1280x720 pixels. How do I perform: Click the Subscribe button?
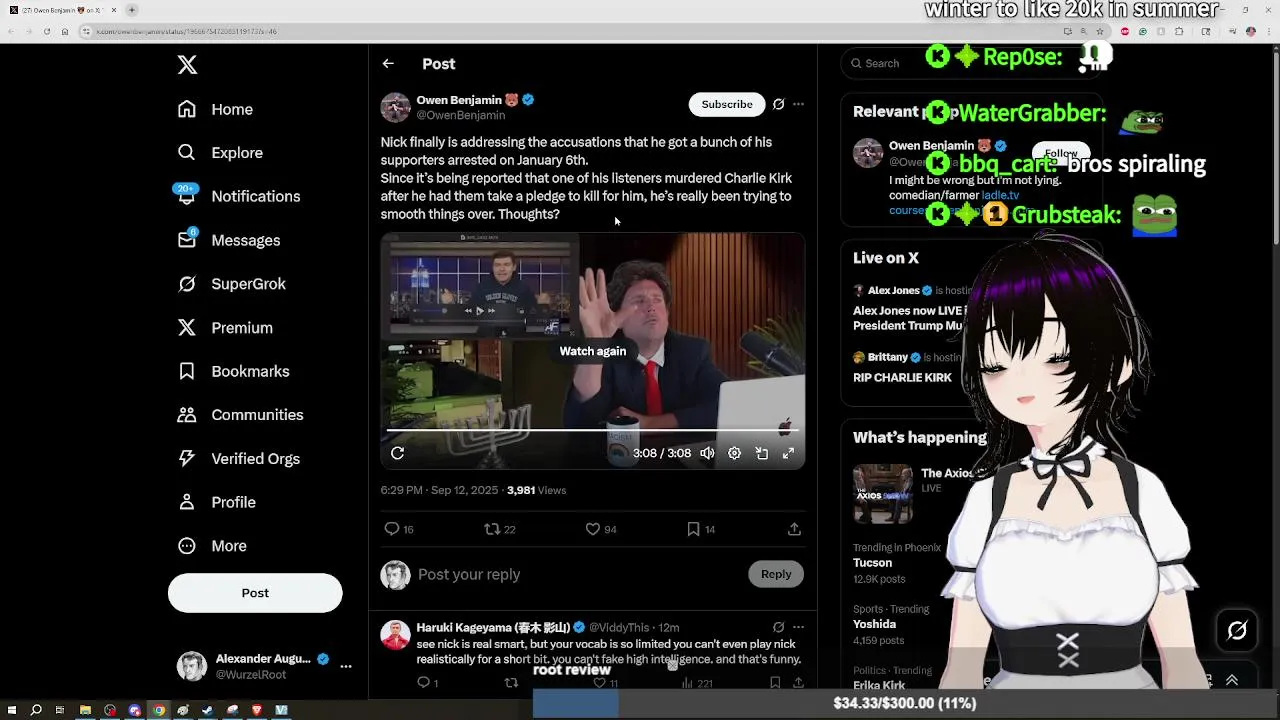coord(727,104)
